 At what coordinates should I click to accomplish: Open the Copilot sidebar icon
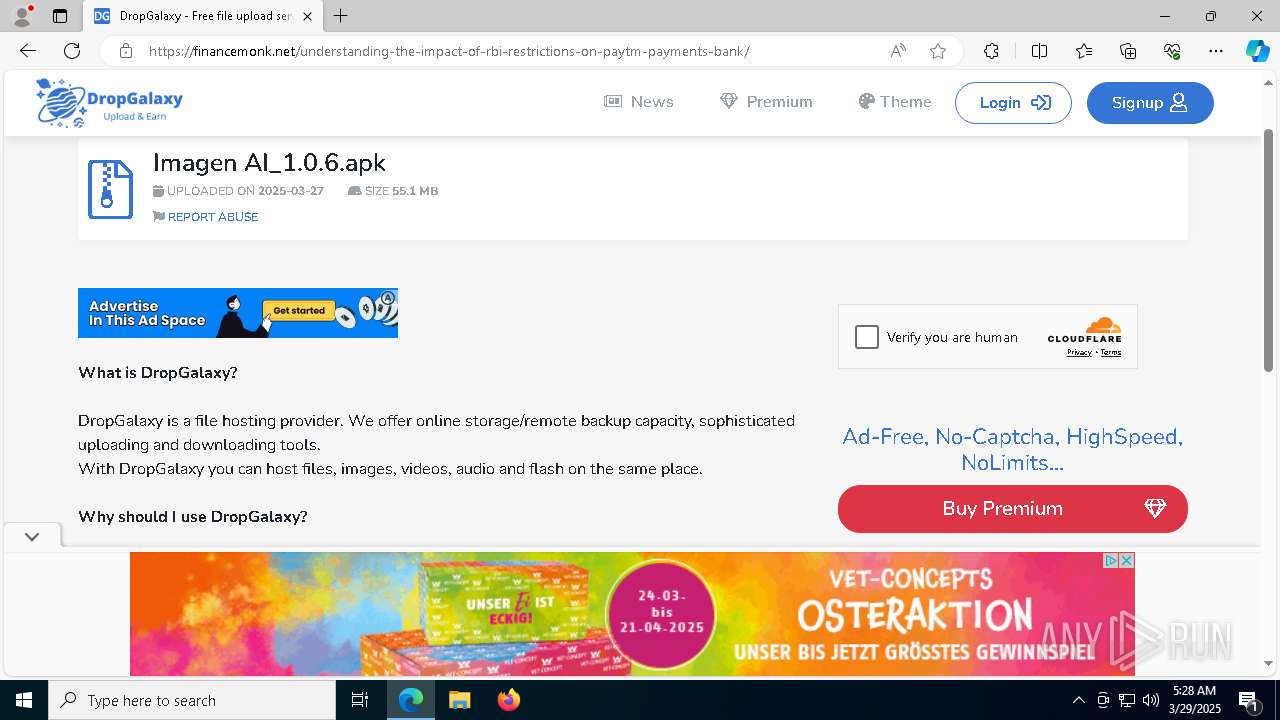click(1257, 51)
